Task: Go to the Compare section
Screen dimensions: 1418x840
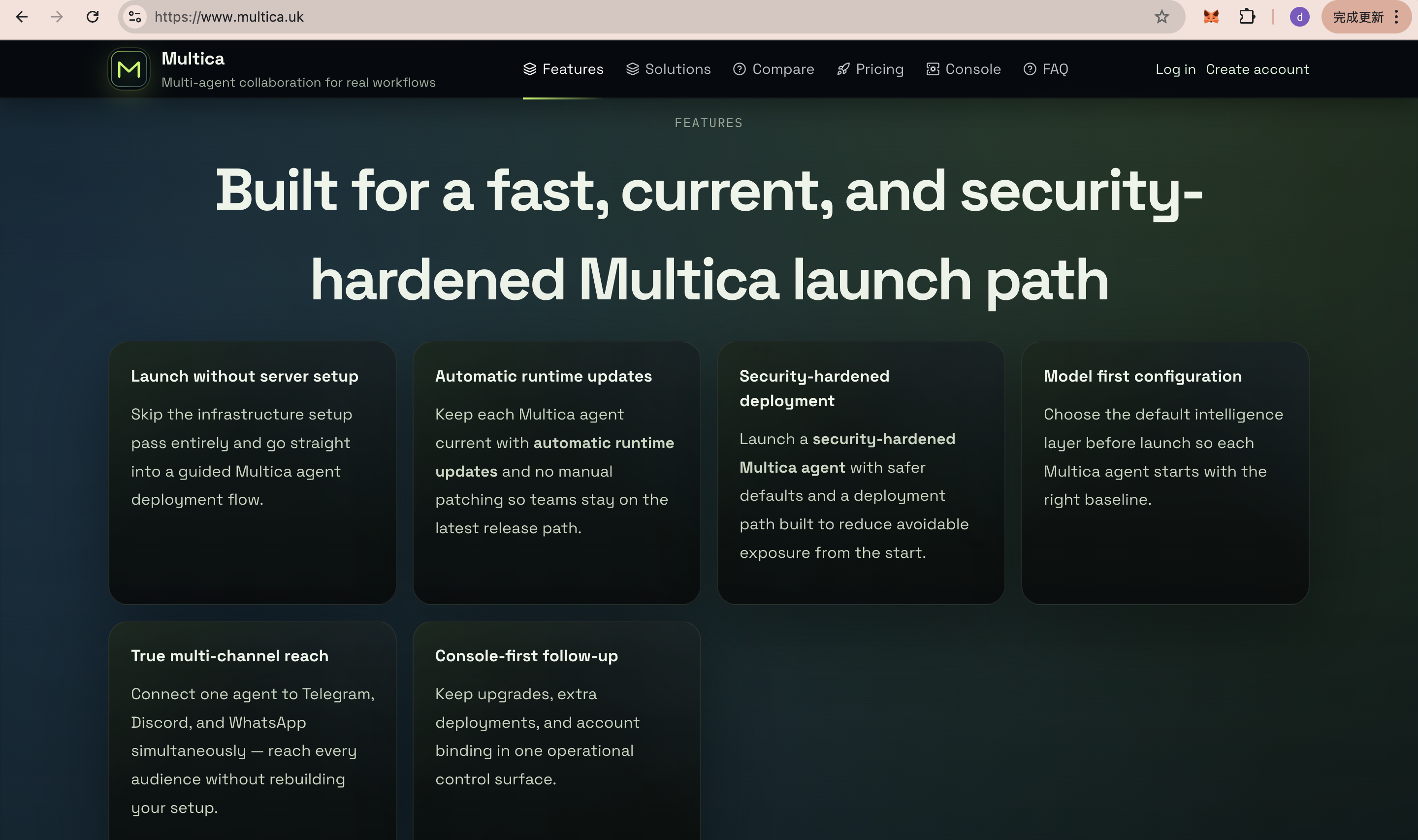Action: coord(773,69)
